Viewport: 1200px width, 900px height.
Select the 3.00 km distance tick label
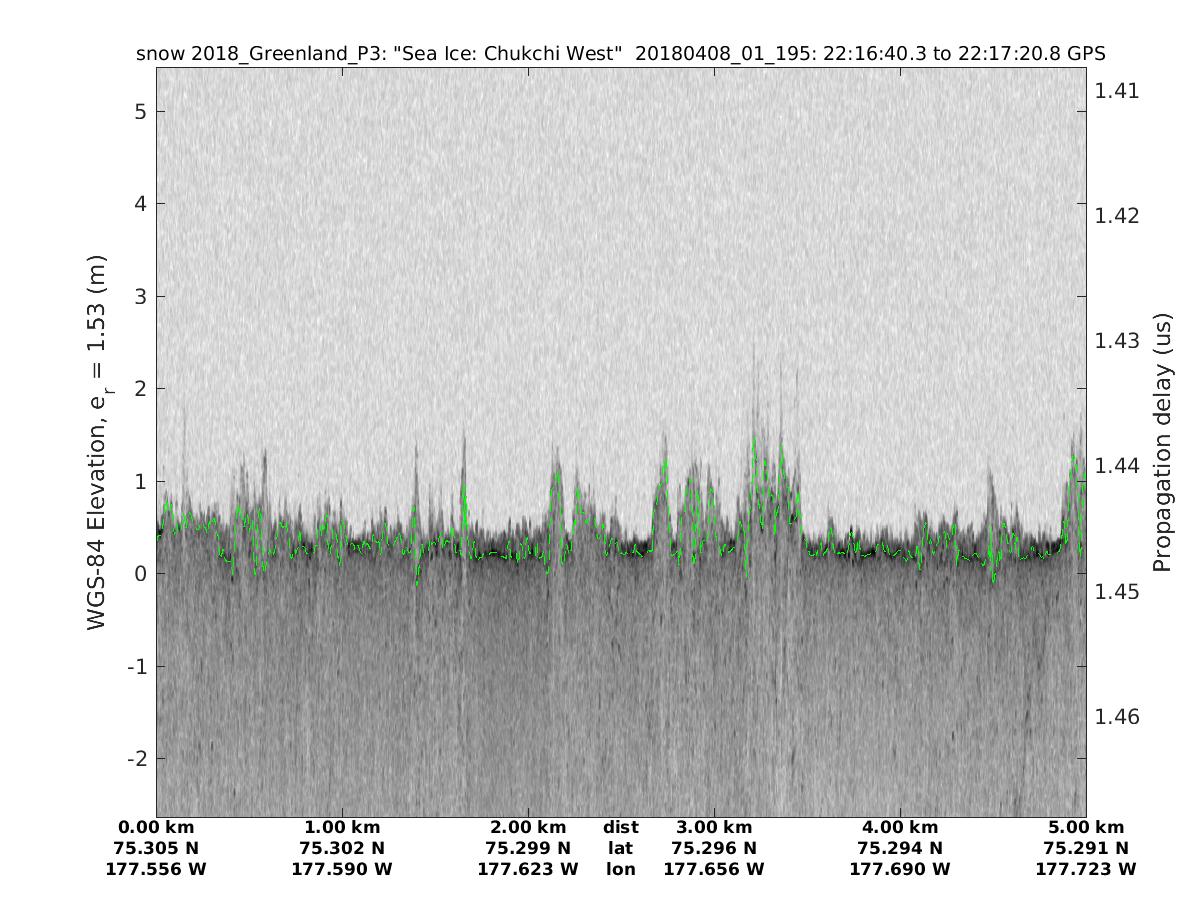714,827
